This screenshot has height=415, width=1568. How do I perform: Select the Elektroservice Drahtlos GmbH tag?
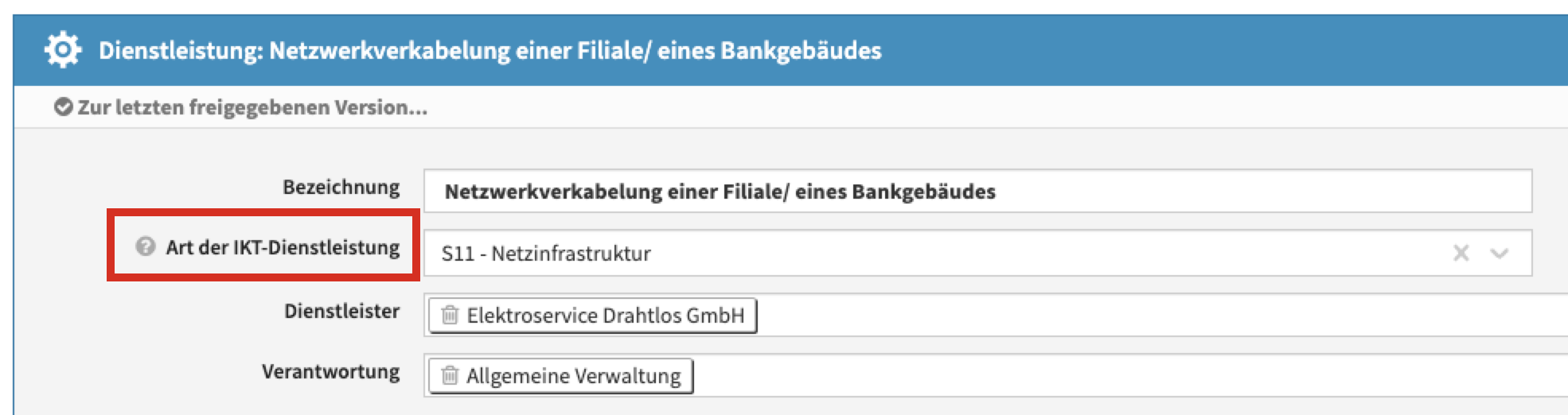[605, 316]
